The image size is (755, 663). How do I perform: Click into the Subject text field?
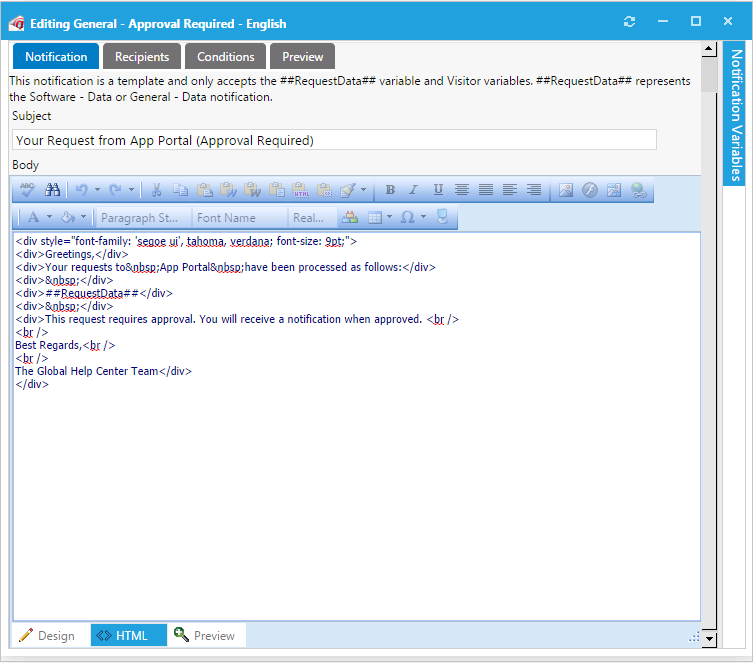coord(334,141)
